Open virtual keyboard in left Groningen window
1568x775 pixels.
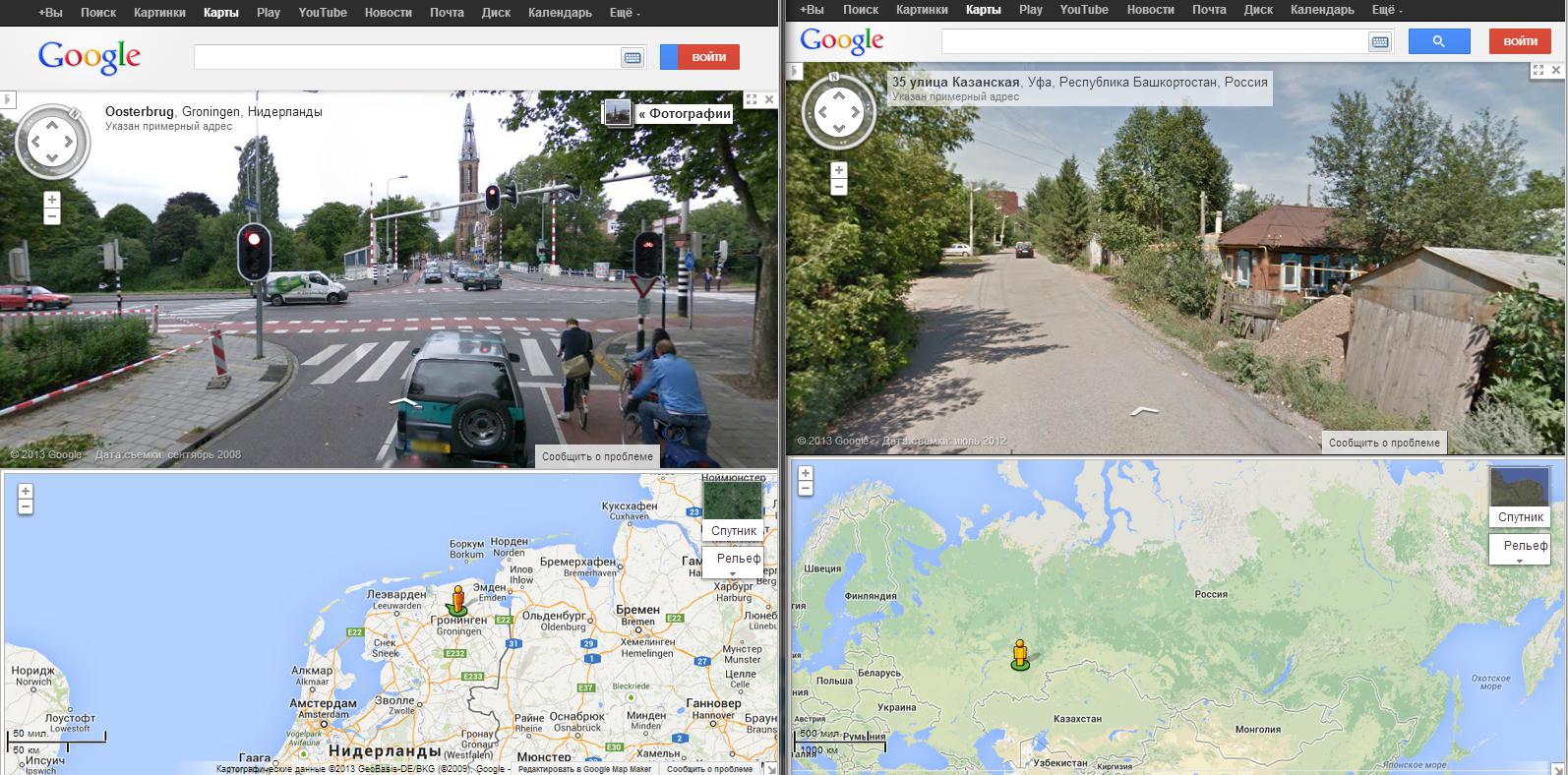(633, 57)
